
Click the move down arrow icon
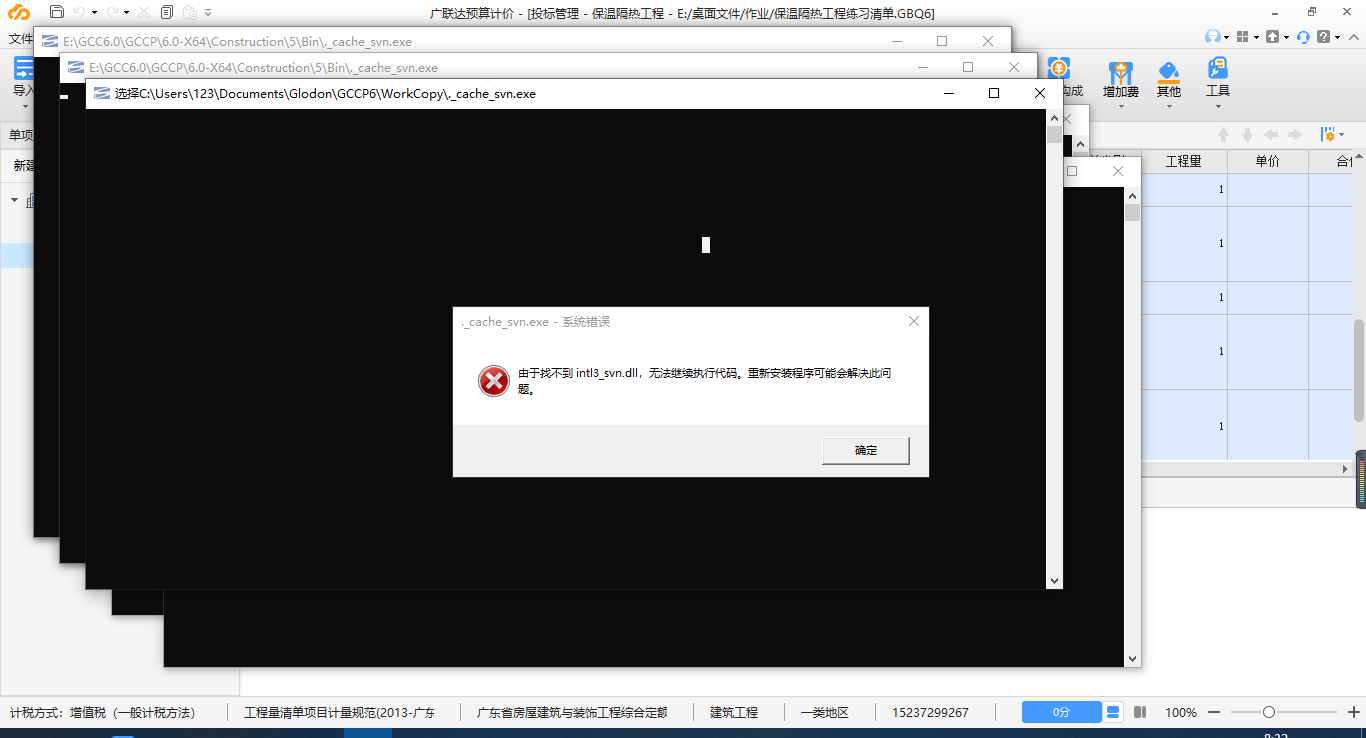1247,134
